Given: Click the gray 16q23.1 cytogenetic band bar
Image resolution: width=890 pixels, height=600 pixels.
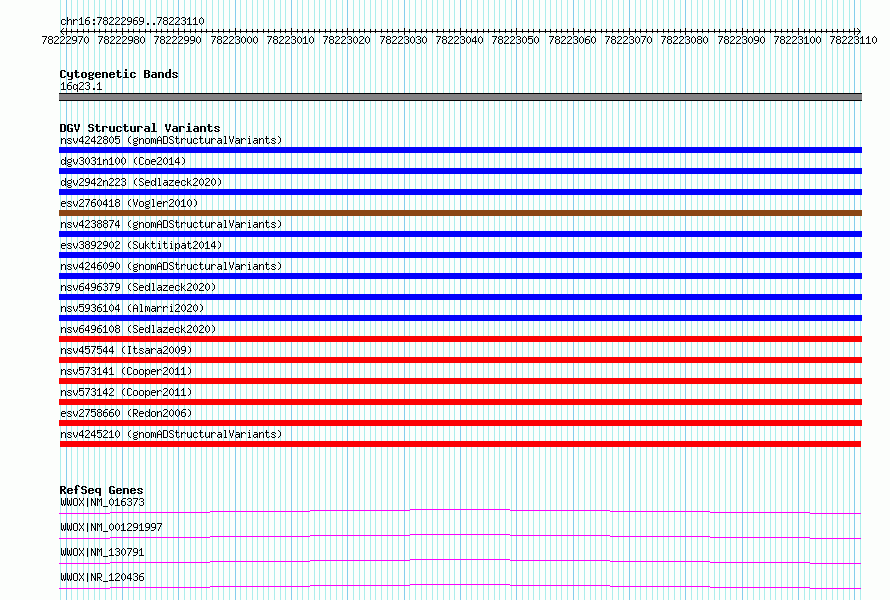Looking at the screenshot, I should (x=460, y=97).
